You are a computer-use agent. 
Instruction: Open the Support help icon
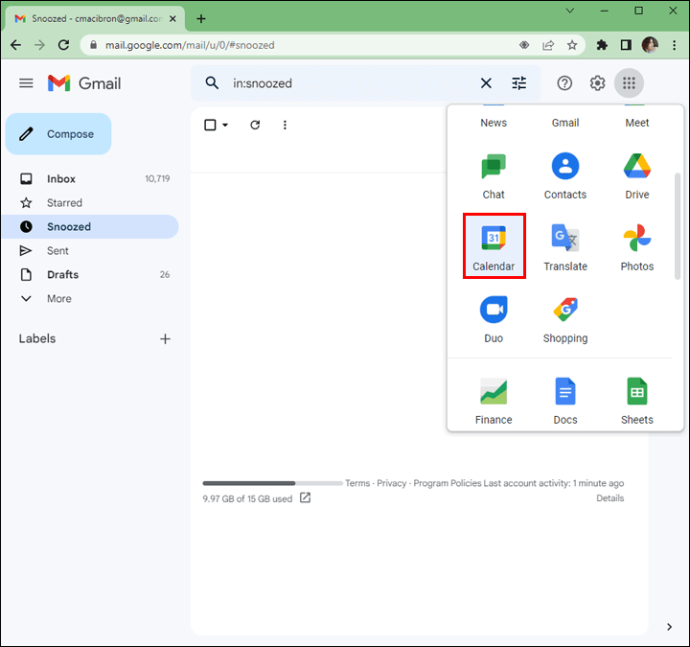tap(564, 83)
